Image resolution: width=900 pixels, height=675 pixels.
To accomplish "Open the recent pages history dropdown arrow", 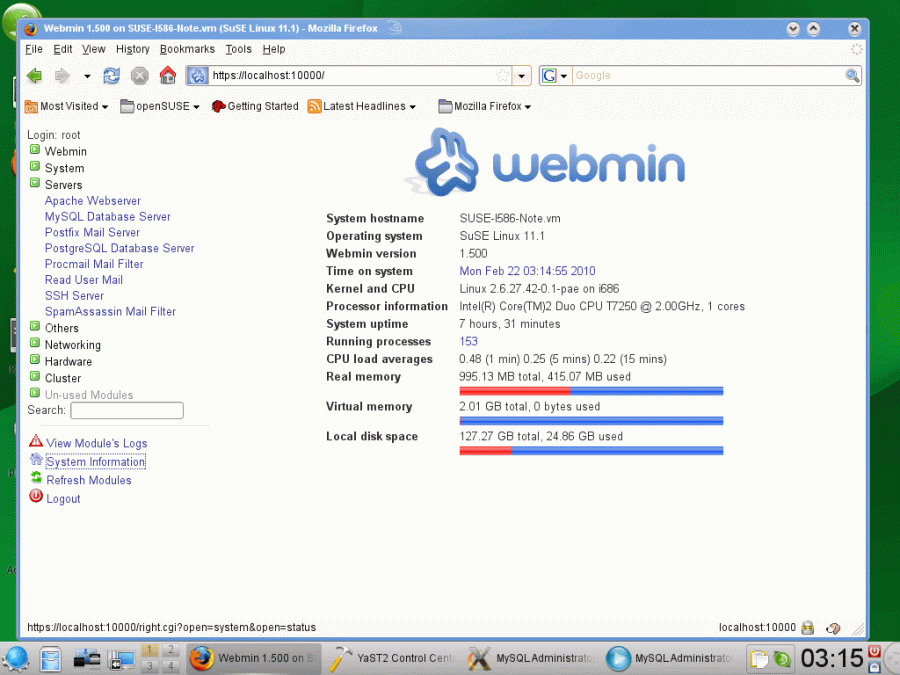I will click(x=87, y=76).
